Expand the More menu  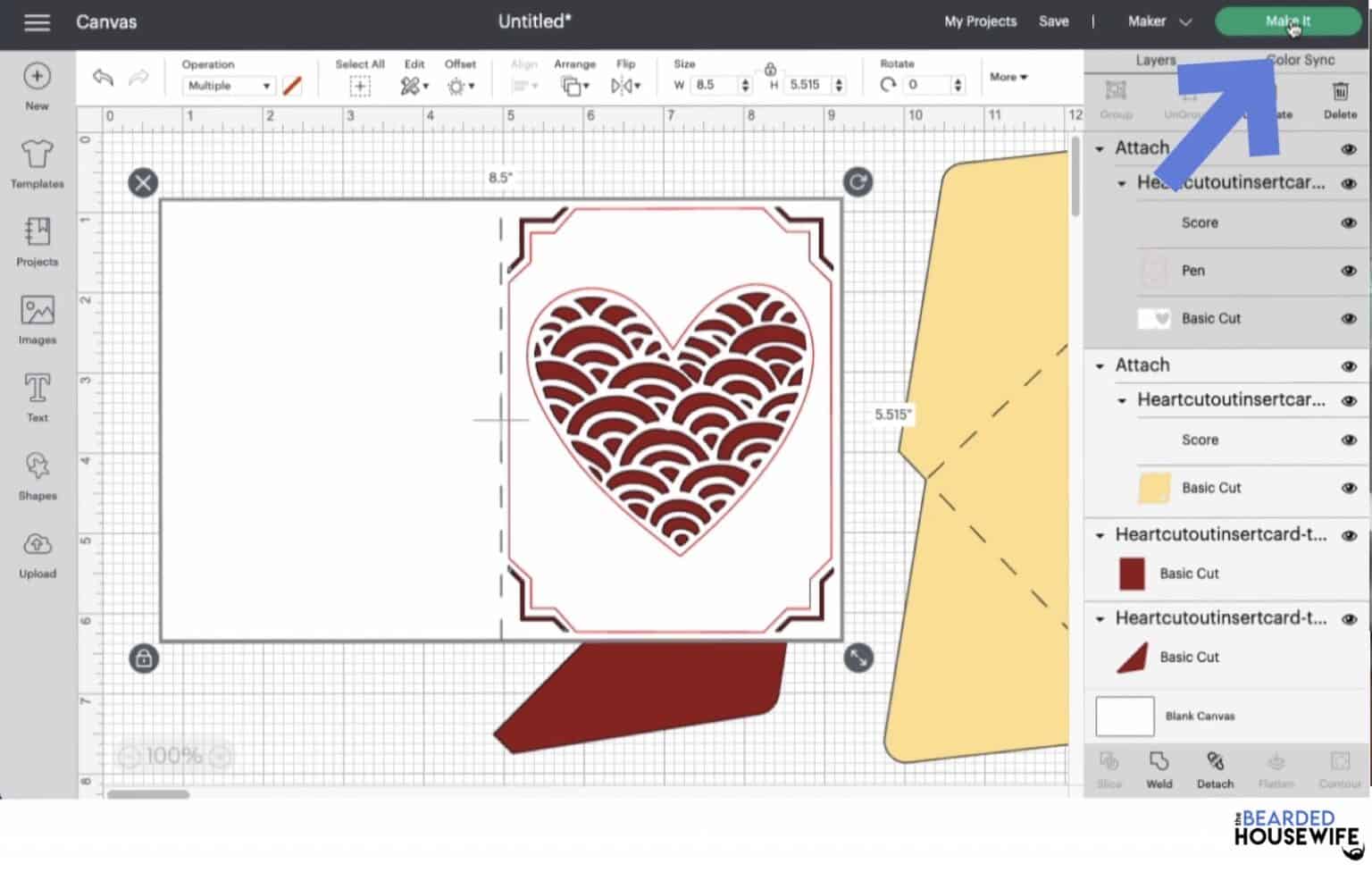(1008, 77)
